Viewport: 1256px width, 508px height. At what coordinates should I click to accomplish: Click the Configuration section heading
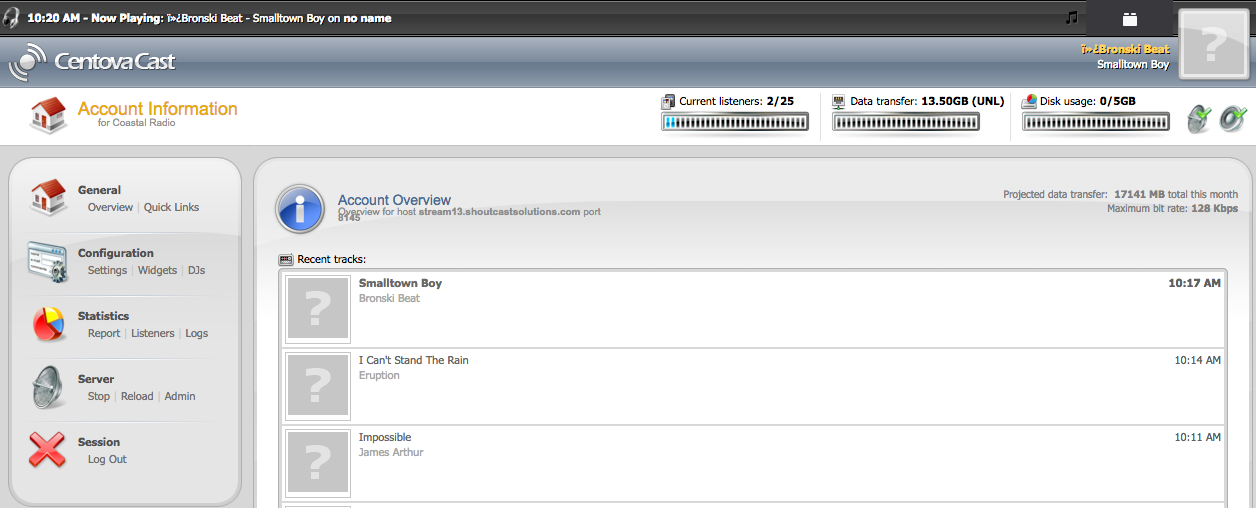pyautogui.click(x=116, y=253)
